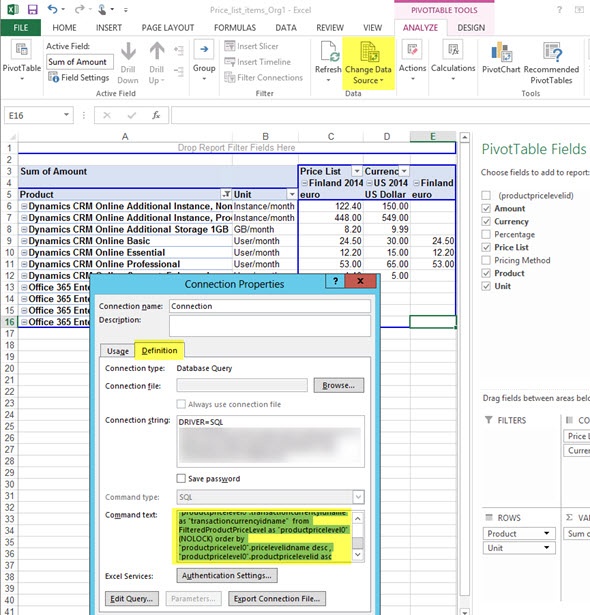Open Unit dropdown in ROWS area
590x615 pixels.
point(546,548)
